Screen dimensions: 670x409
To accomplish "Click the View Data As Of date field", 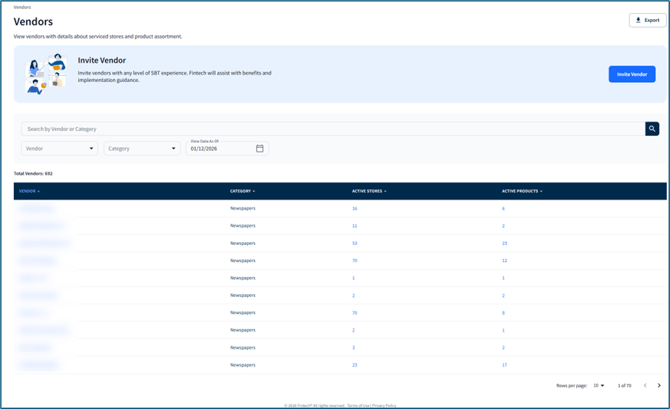I will pyautogui.click(x=220, y=149).
